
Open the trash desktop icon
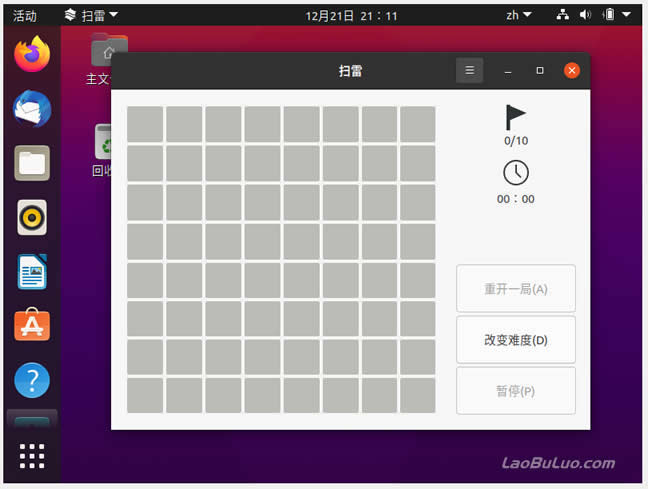coord(104,141)
